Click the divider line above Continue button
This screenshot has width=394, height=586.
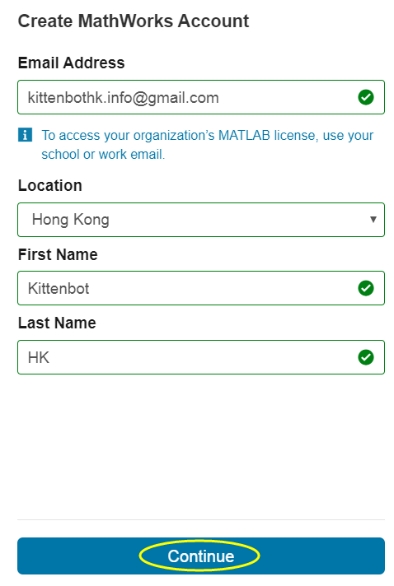tap(201, 519)
